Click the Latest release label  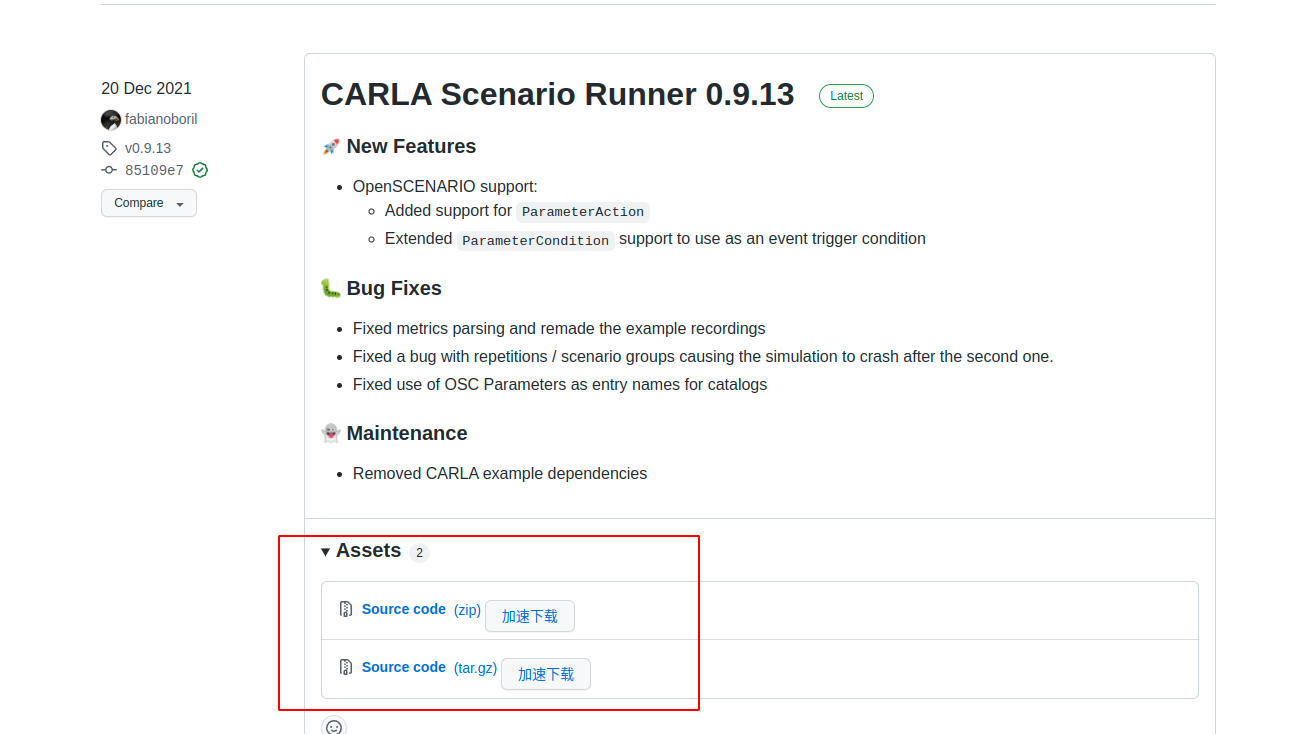(x=846, y=95)
